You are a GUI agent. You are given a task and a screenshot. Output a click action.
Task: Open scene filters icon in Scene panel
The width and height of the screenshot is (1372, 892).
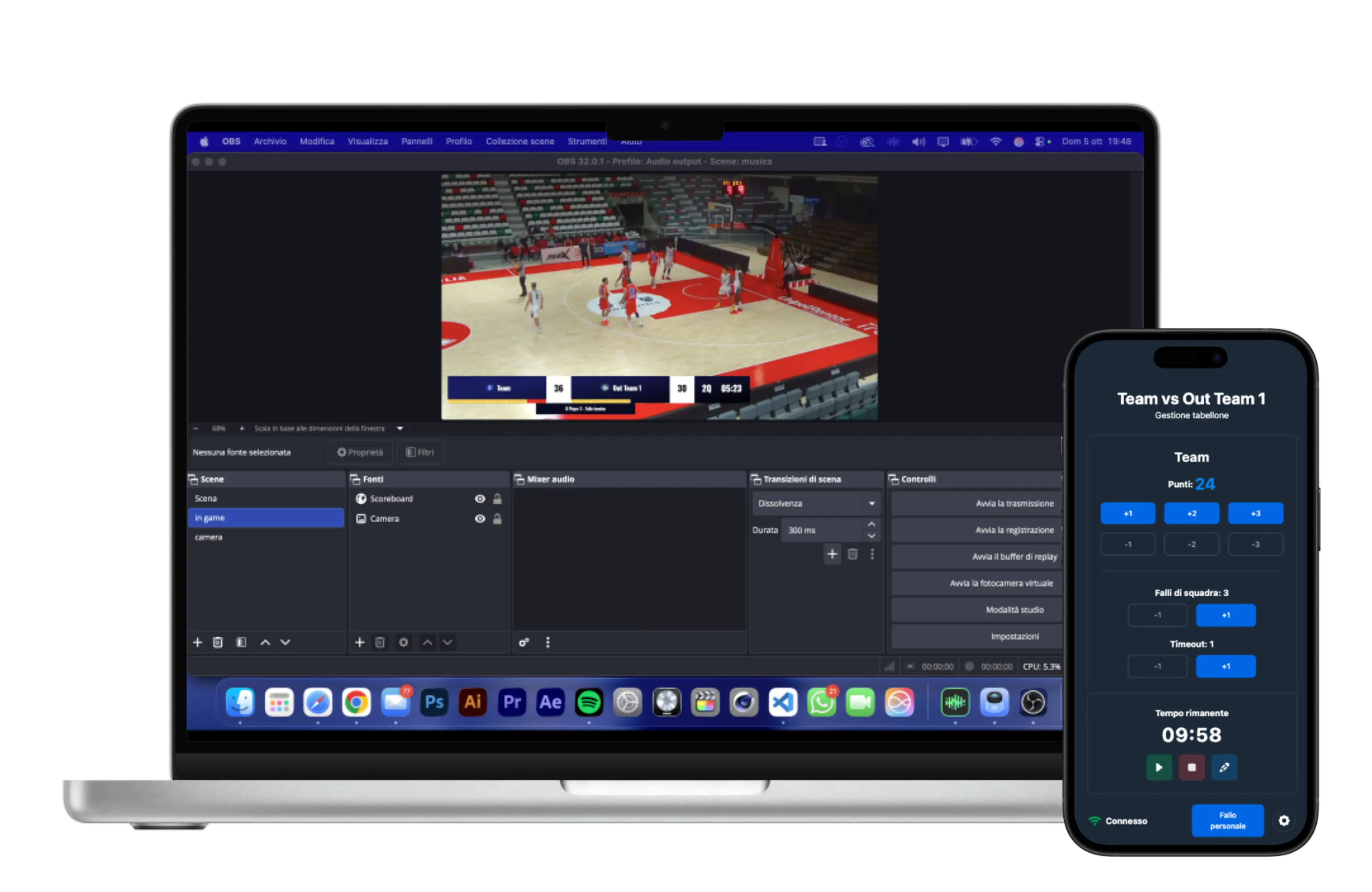click(241, 642)
